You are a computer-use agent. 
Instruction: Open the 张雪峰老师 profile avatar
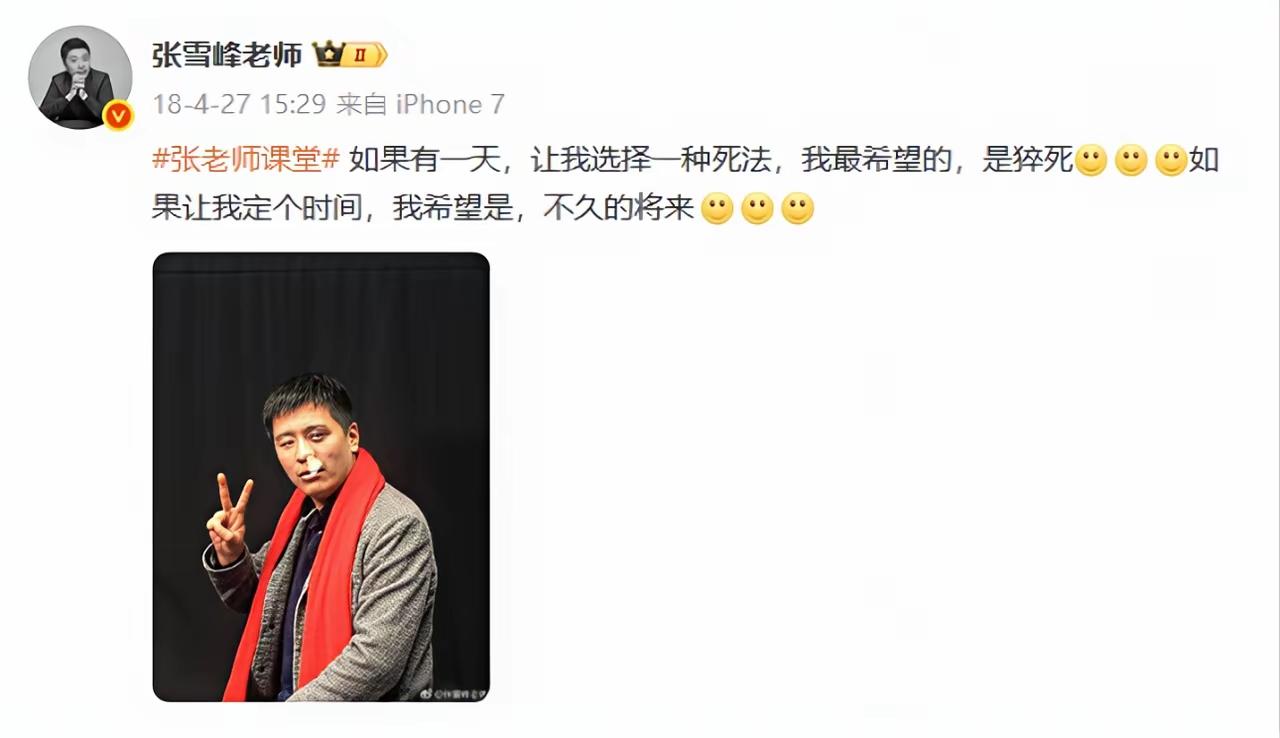80,77
